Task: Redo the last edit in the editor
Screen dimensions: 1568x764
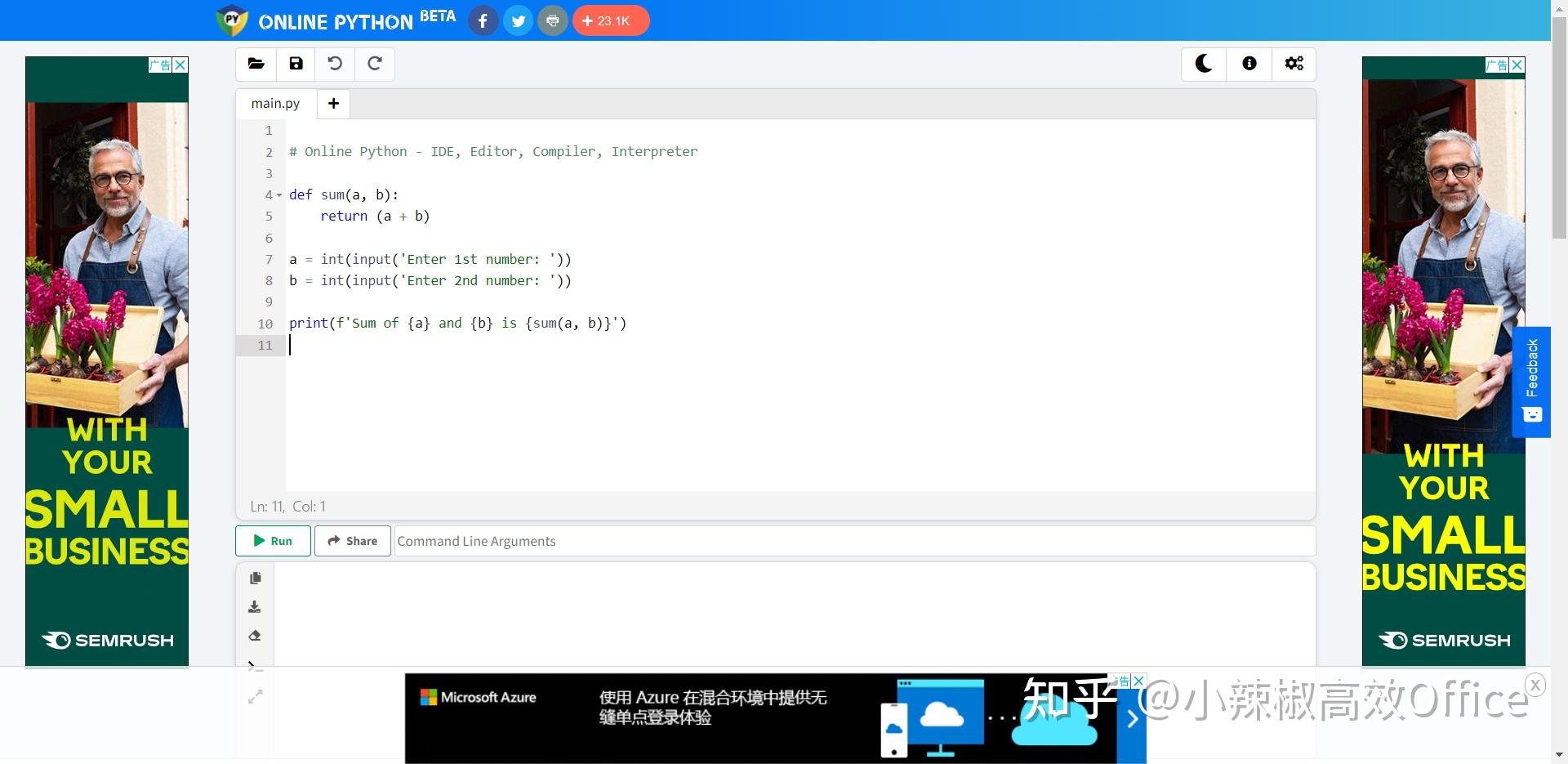Action: (375, 64)
